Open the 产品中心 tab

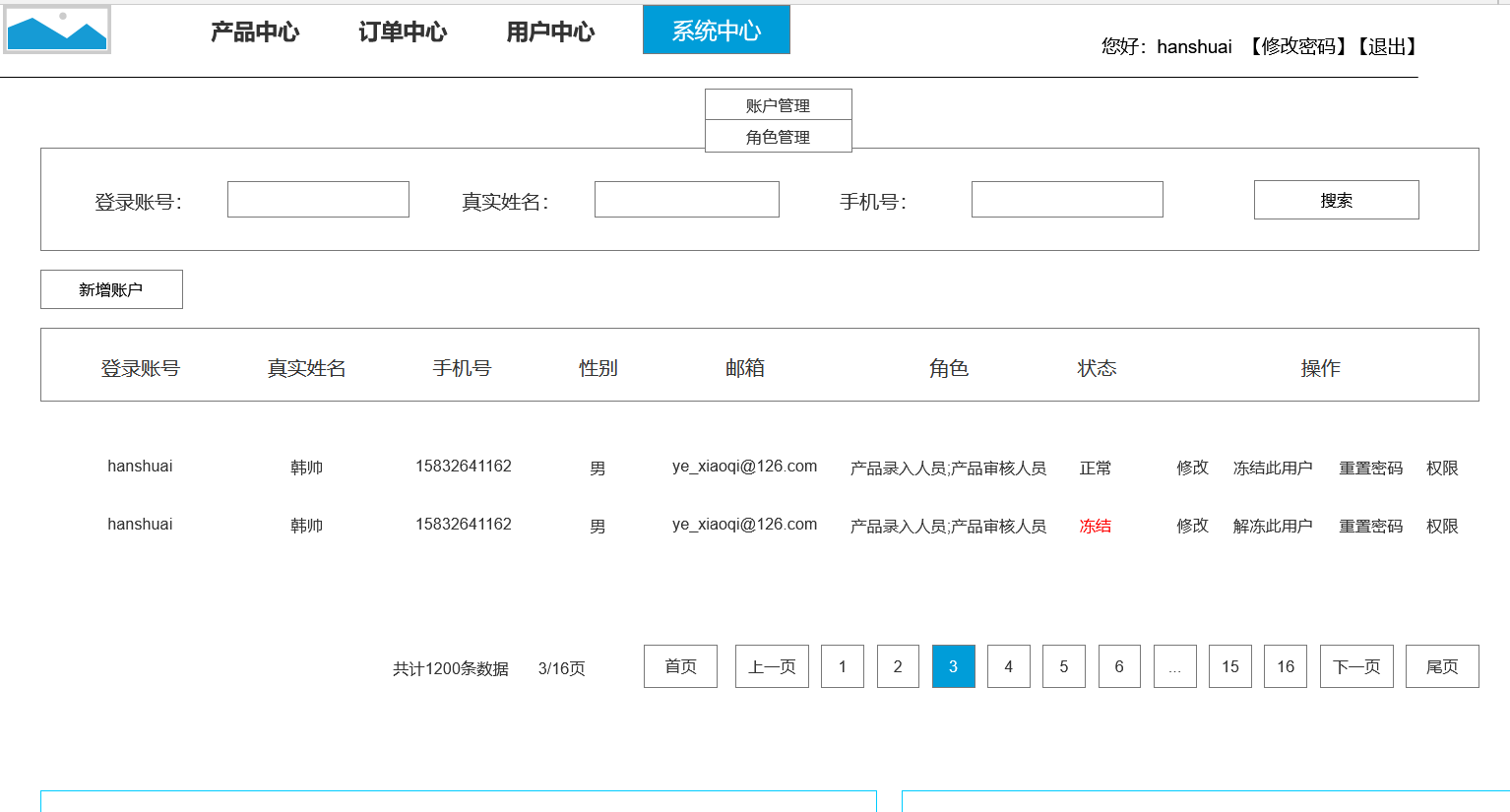[255, 31]
